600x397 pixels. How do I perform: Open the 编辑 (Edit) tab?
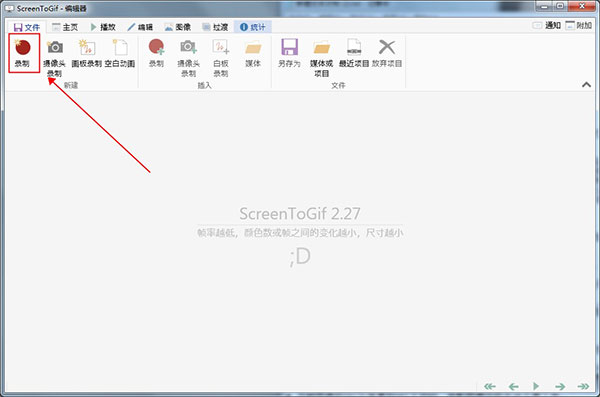tap(140, 27)
